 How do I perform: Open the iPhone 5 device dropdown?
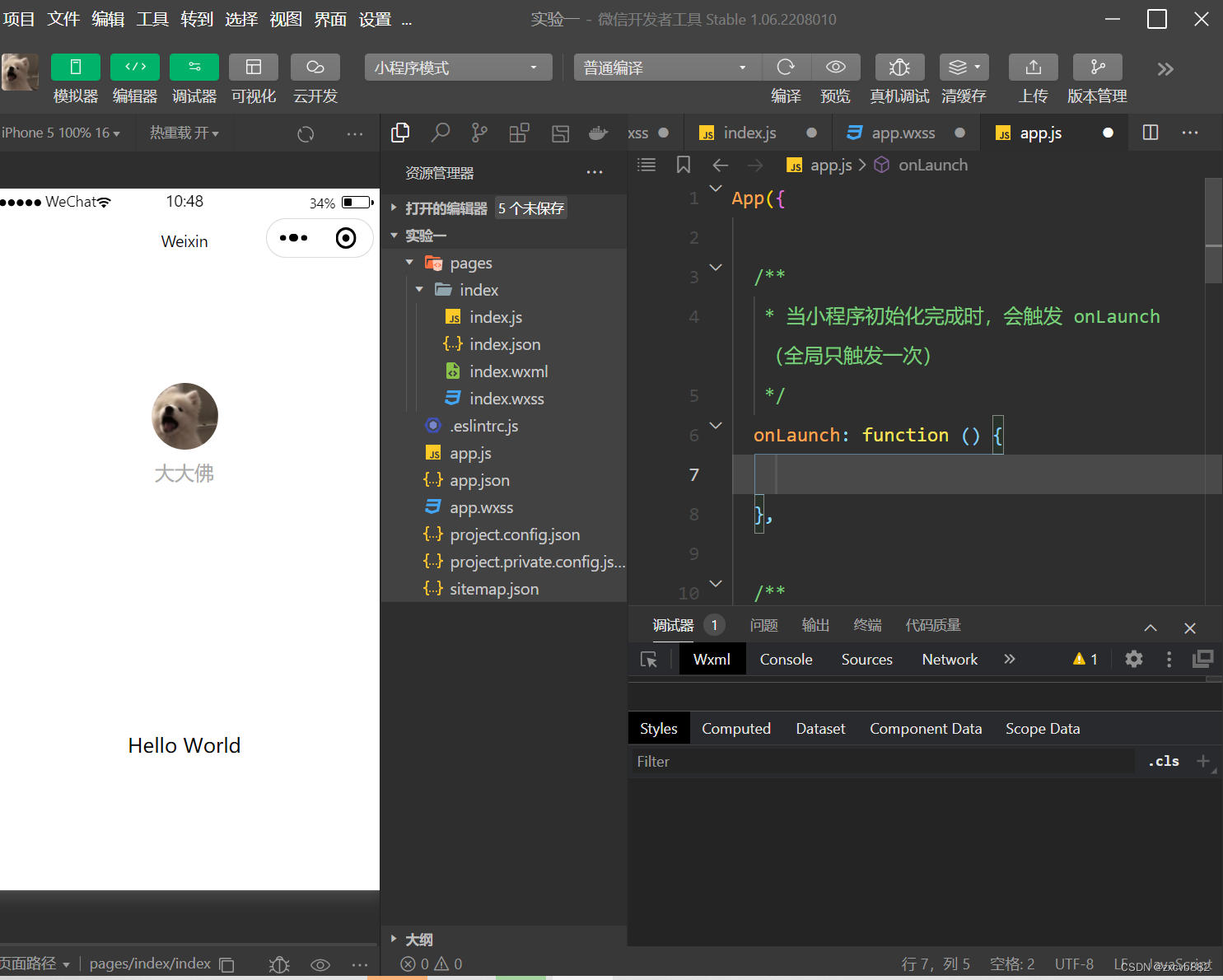tap(61, 133)
